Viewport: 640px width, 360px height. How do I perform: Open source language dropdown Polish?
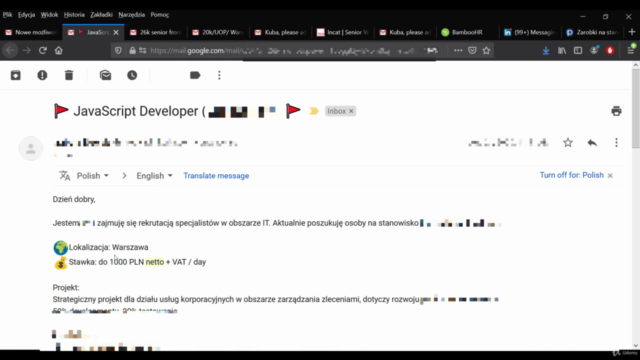93,176
